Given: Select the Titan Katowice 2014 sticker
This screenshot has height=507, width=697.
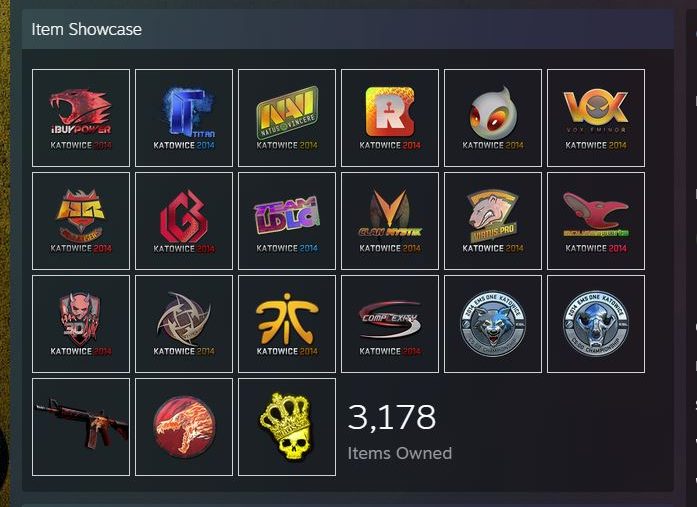Looking at the screenshot, I should pos(184,118).
